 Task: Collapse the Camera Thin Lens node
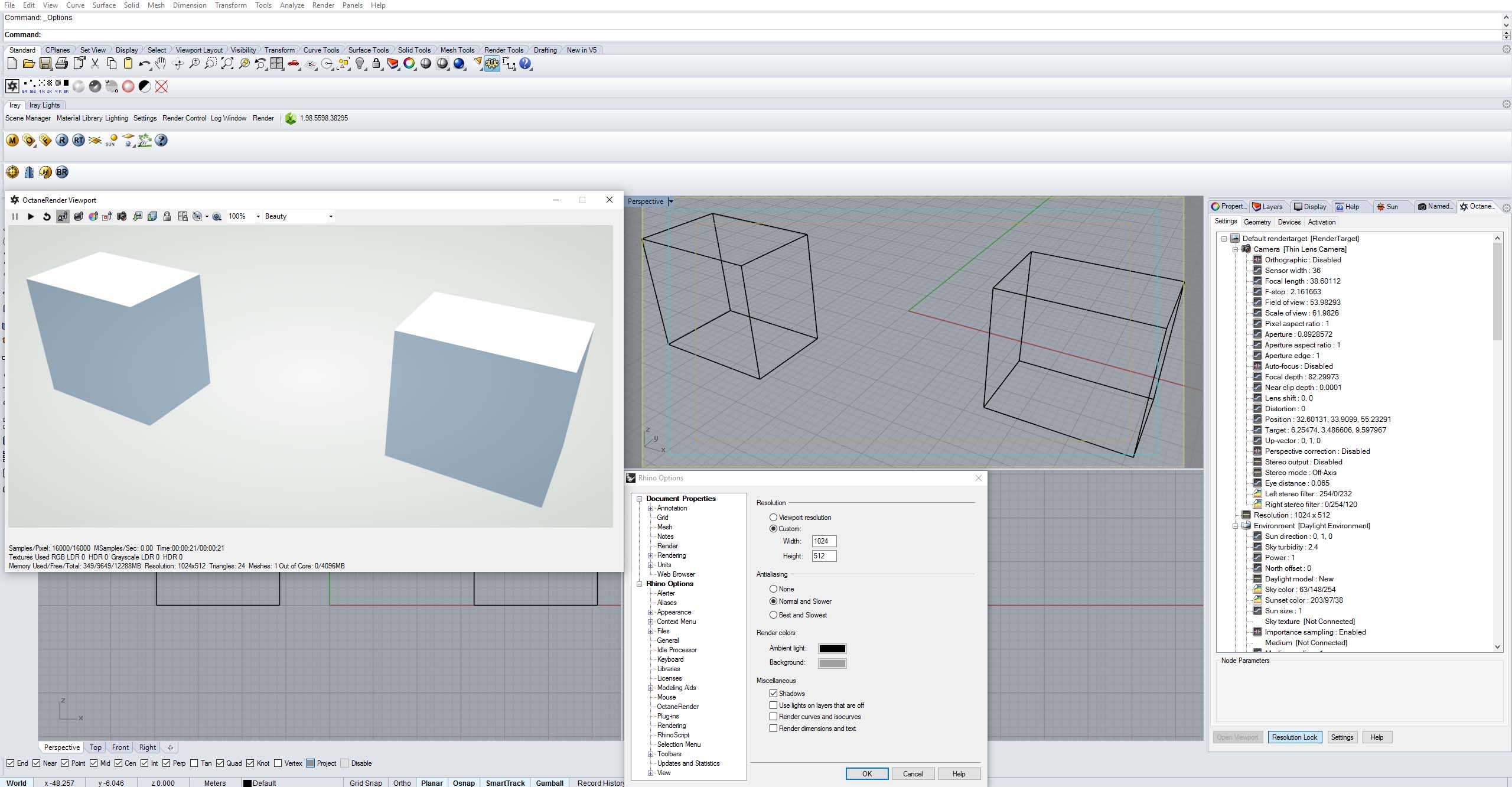(1235, 249)
